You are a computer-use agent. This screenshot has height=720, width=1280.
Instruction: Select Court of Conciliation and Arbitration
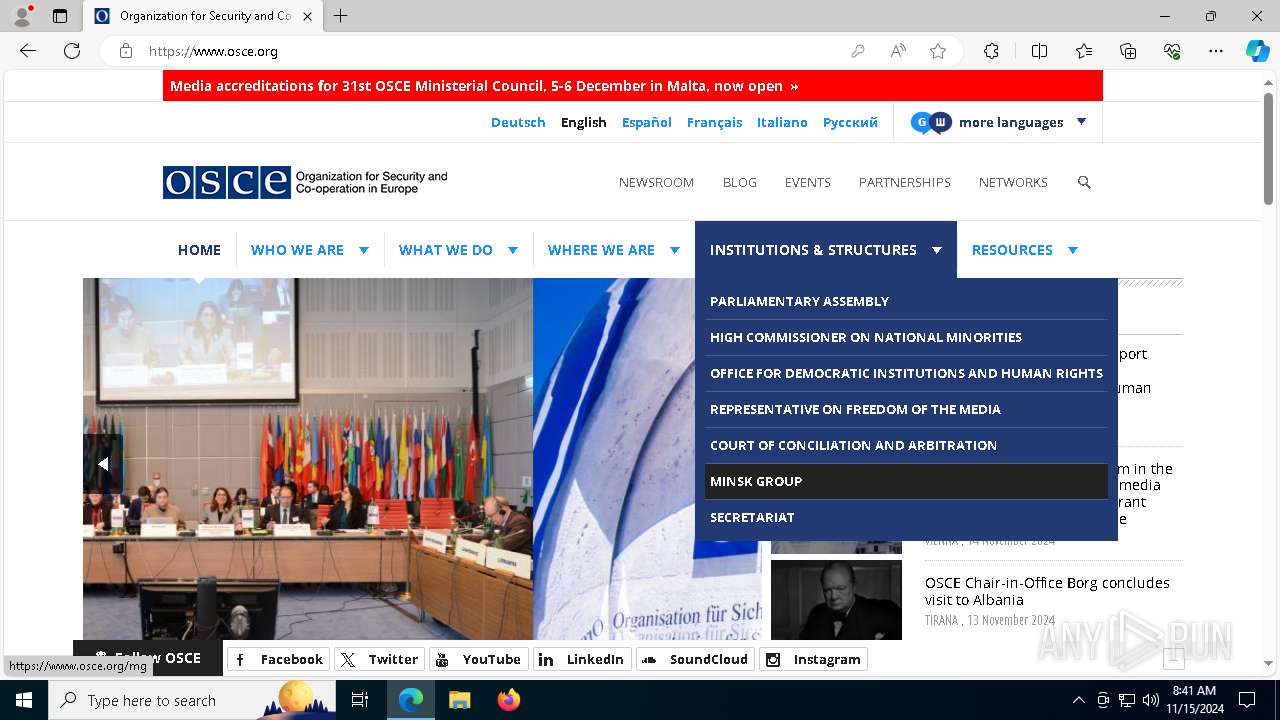(906, 445)
